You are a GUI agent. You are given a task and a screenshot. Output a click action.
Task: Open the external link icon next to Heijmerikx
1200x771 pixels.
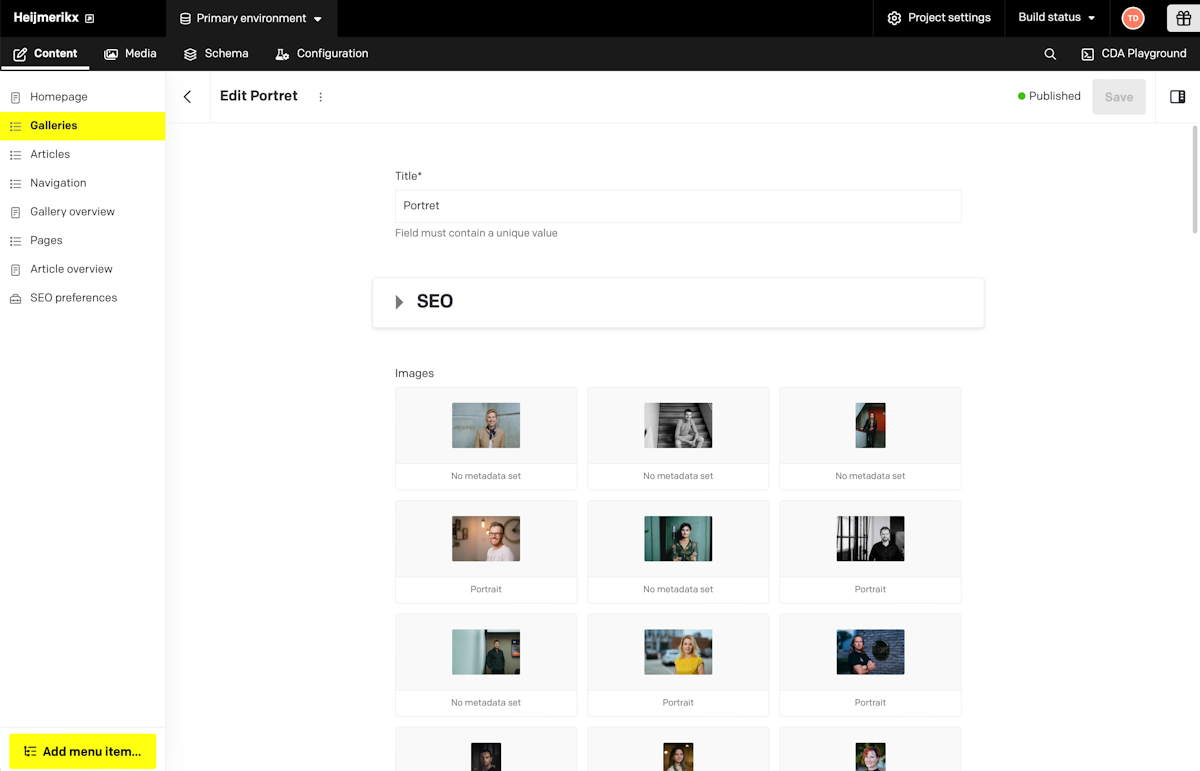coord(90,18)
